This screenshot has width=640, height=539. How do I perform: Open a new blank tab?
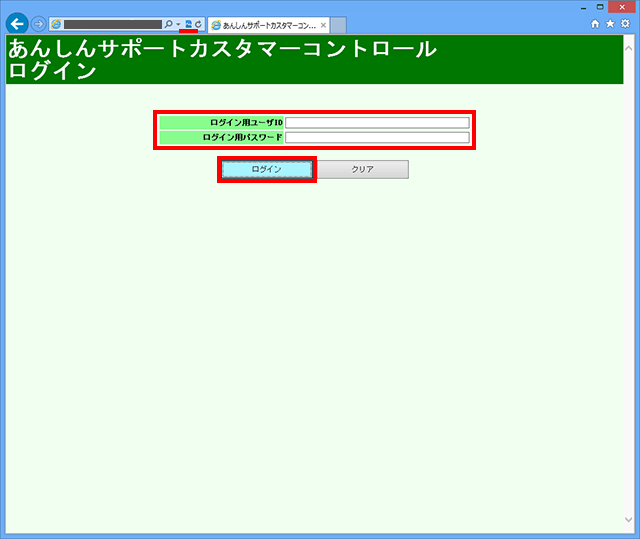click(x=338, y=25)
